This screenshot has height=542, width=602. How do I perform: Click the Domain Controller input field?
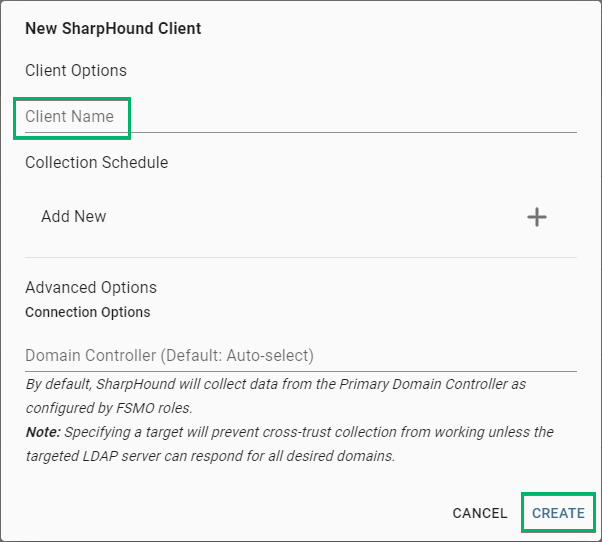[x=300, y=355]
